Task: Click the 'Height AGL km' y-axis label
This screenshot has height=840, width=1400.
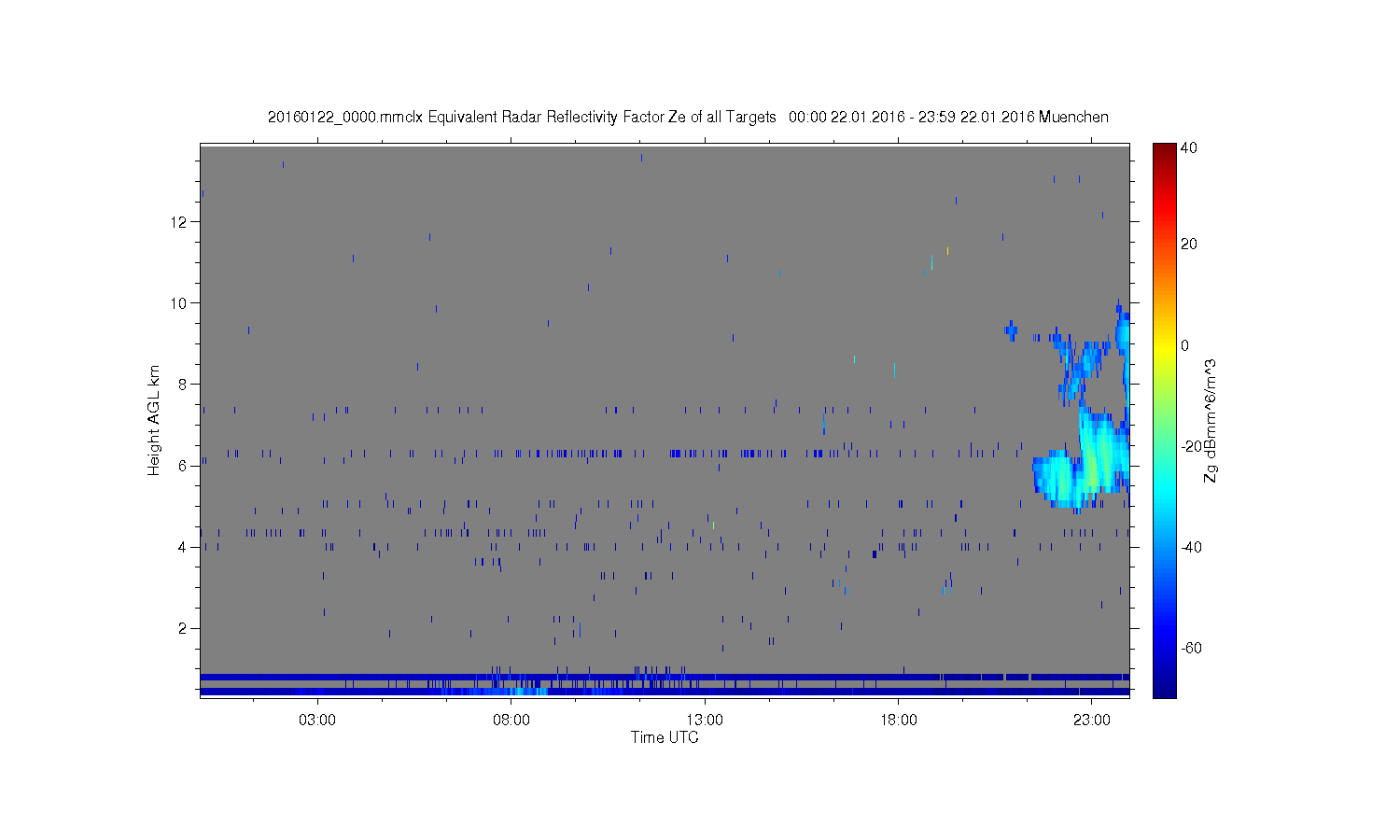Action: pos(154,420)
